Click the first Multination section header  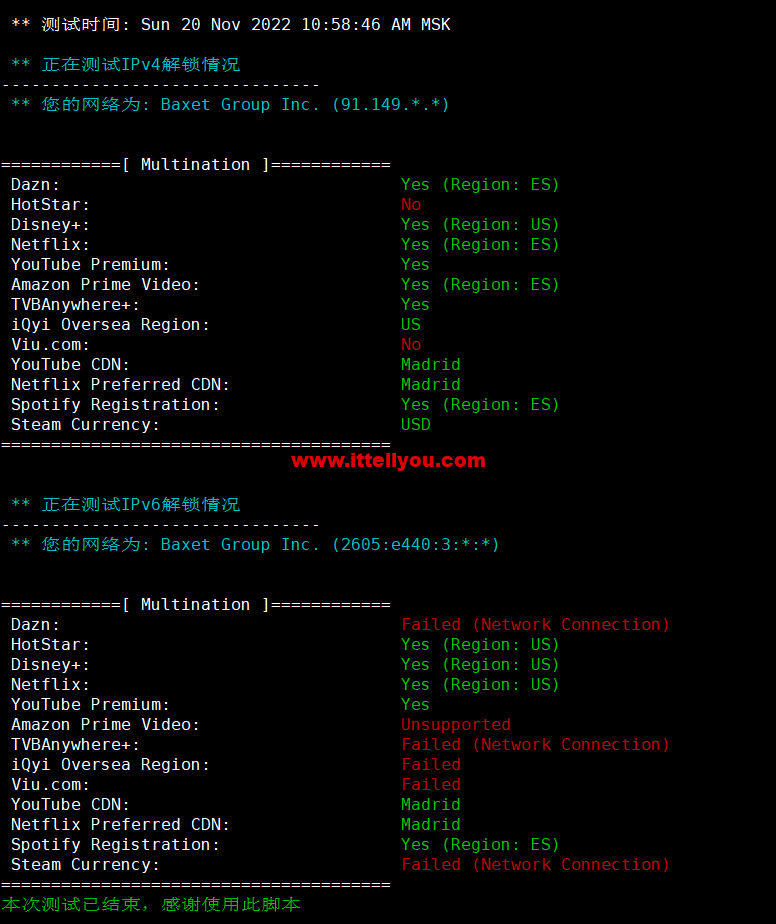tap(196, 164)
